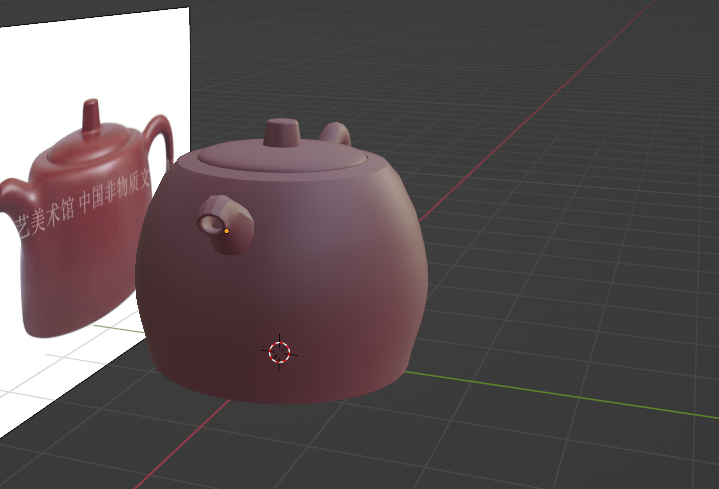719x489 pixels.
Task: Click the red-white 3D cursor
Action: pyautogui.click(x=280, y=352)
